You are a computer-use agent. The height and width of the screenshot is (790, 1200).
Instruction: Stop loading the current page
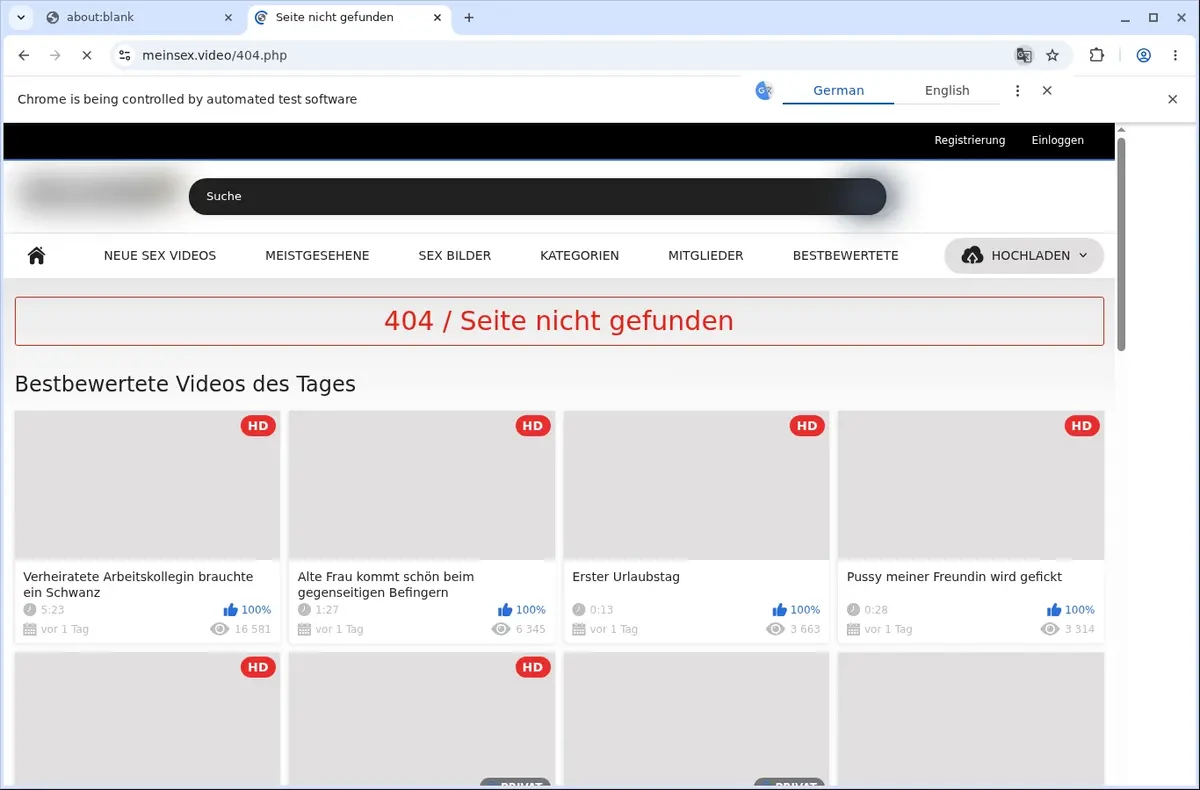(x=86, y=55)
